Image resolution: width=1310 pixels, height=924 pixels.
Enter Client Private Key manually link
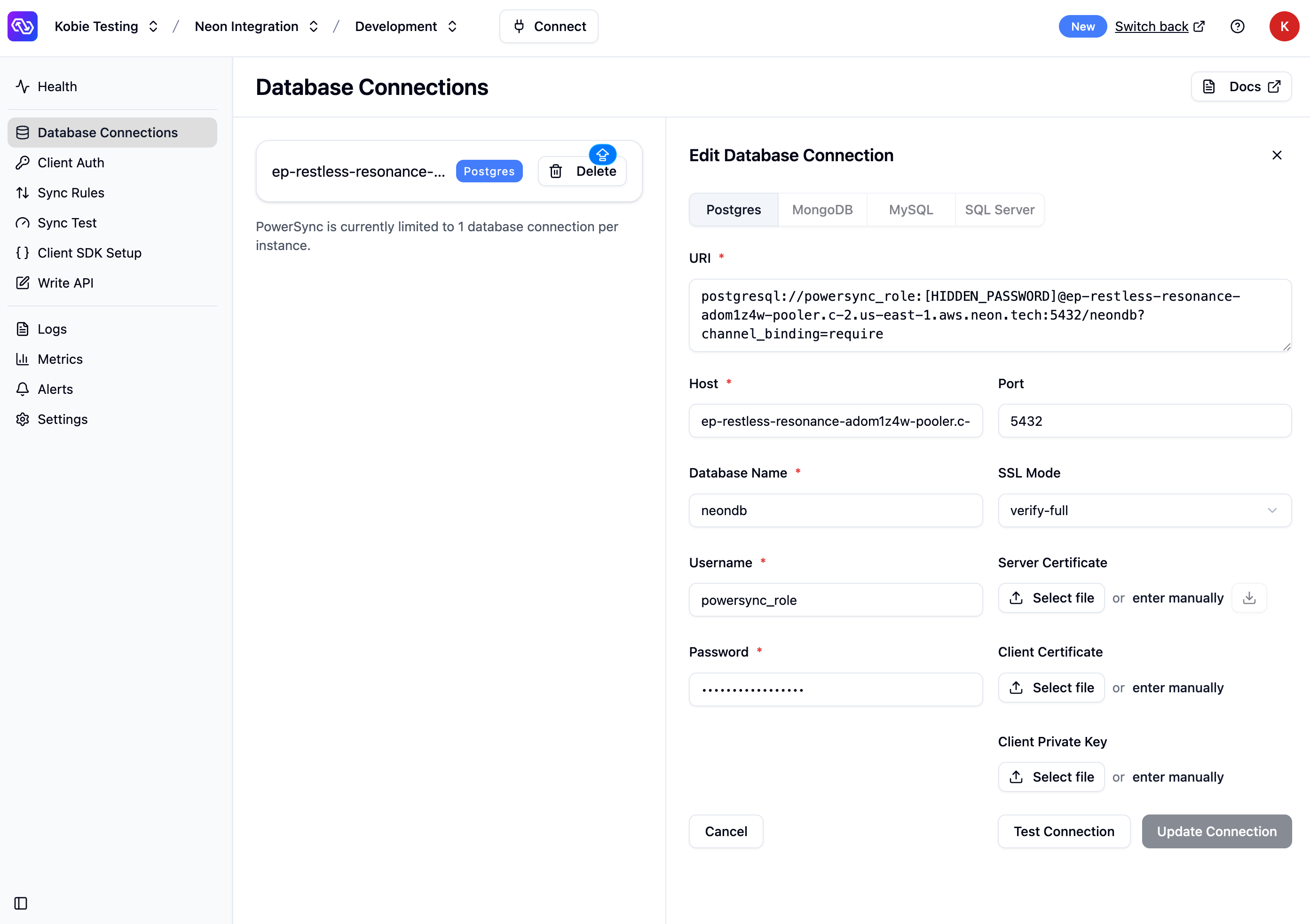(x=1177, y=777)
